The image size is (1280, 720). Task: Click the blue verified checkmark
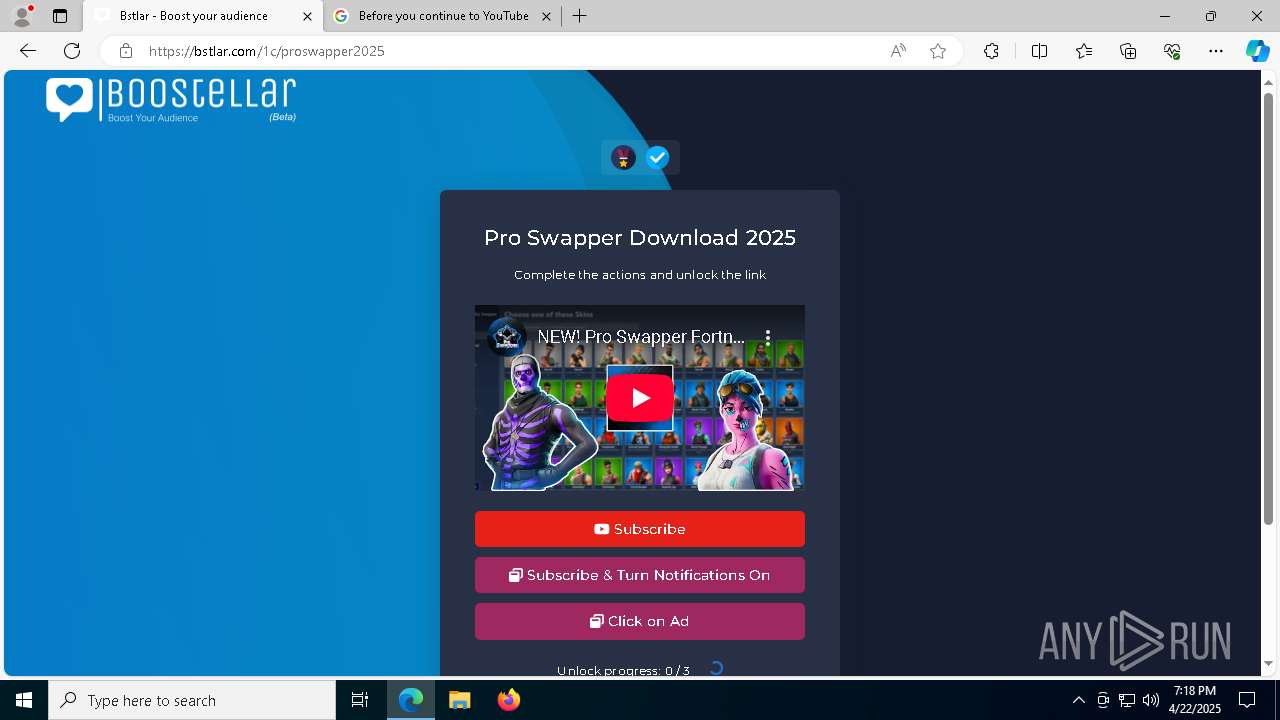point(657,157)
